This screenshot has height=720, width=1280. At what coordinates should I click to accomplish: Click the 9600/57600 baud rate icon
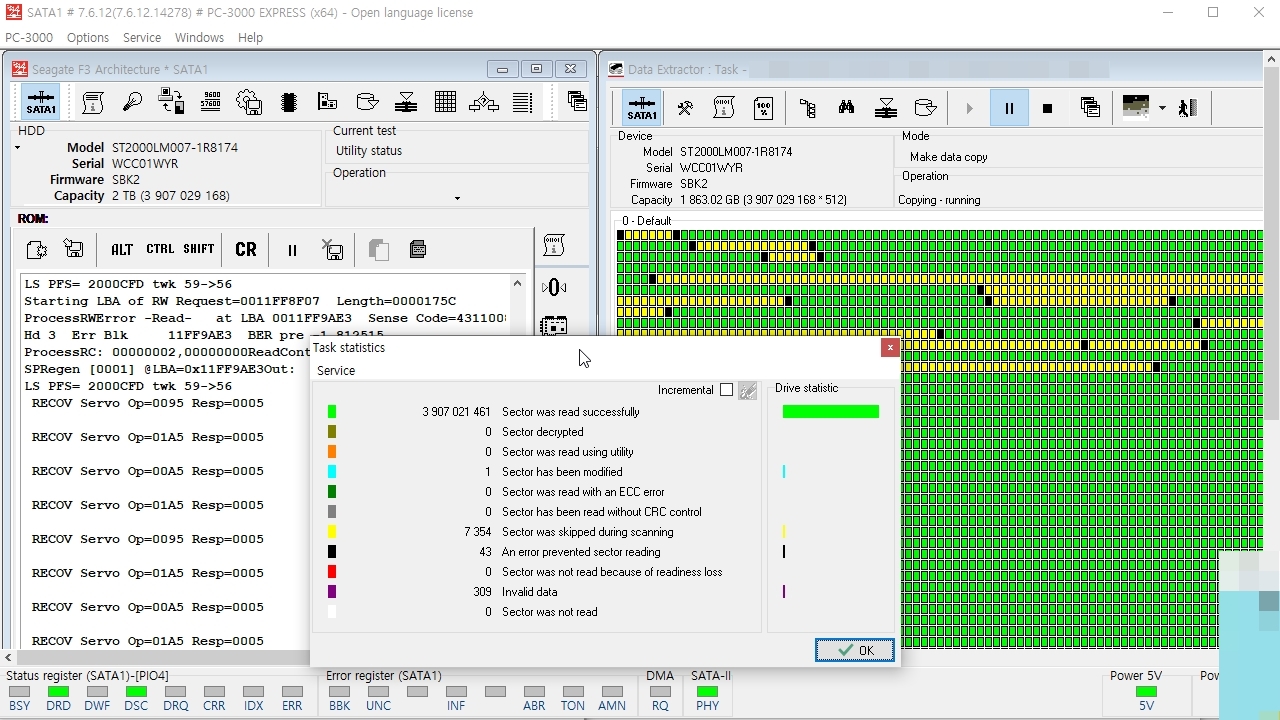[x=211, y=102]
